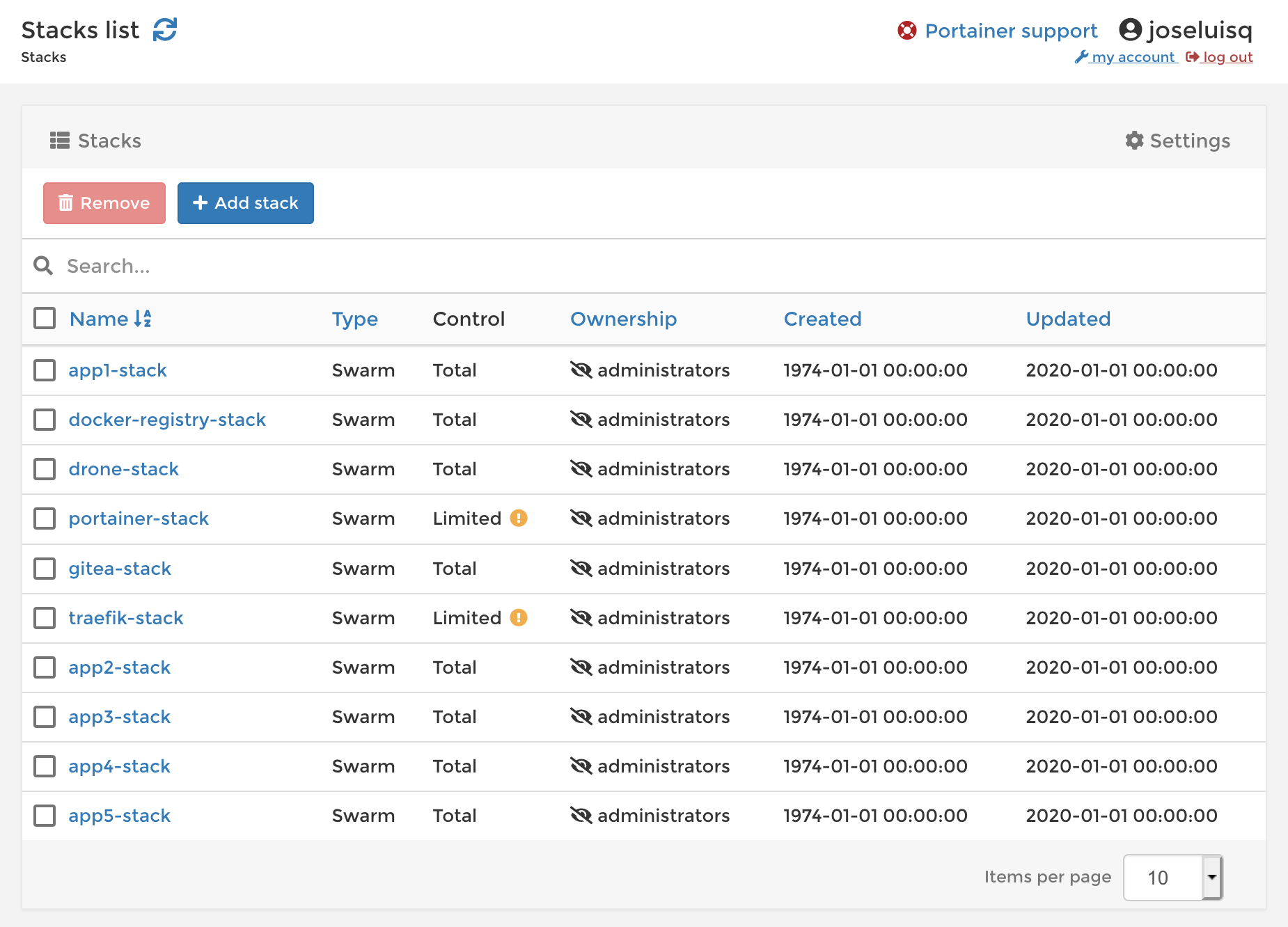
Task: Click the hidden-ownership eye icon for gitea-stack
Action: 581,569
